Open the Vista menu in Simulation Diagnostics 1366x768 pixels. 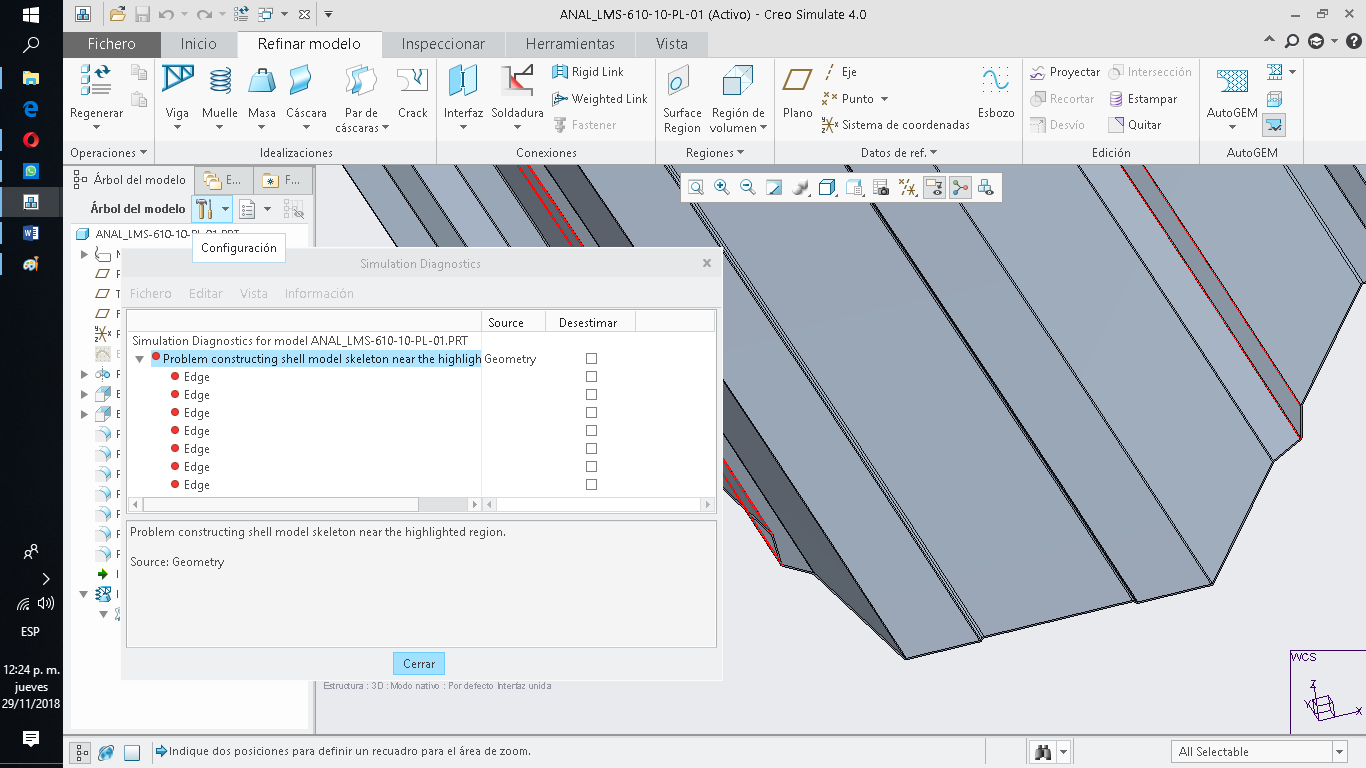[253, 293]
